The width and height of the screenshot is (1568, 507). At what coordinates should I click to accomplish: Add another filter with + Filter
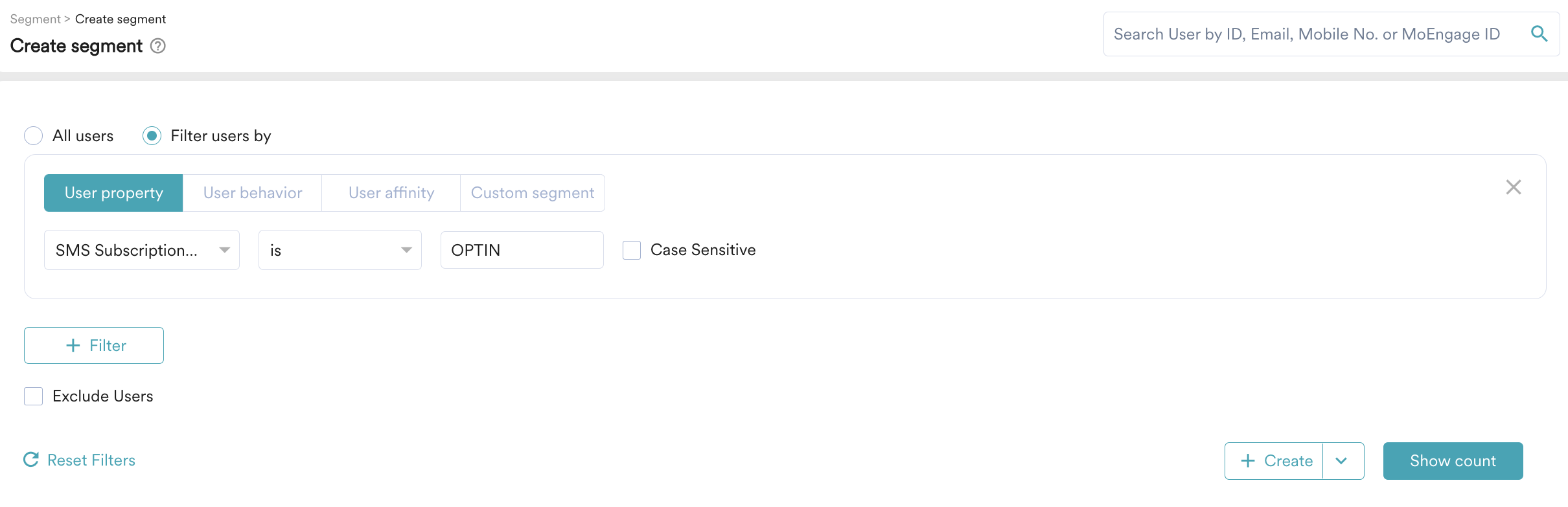pyautogui.click(x=94, y=346)
